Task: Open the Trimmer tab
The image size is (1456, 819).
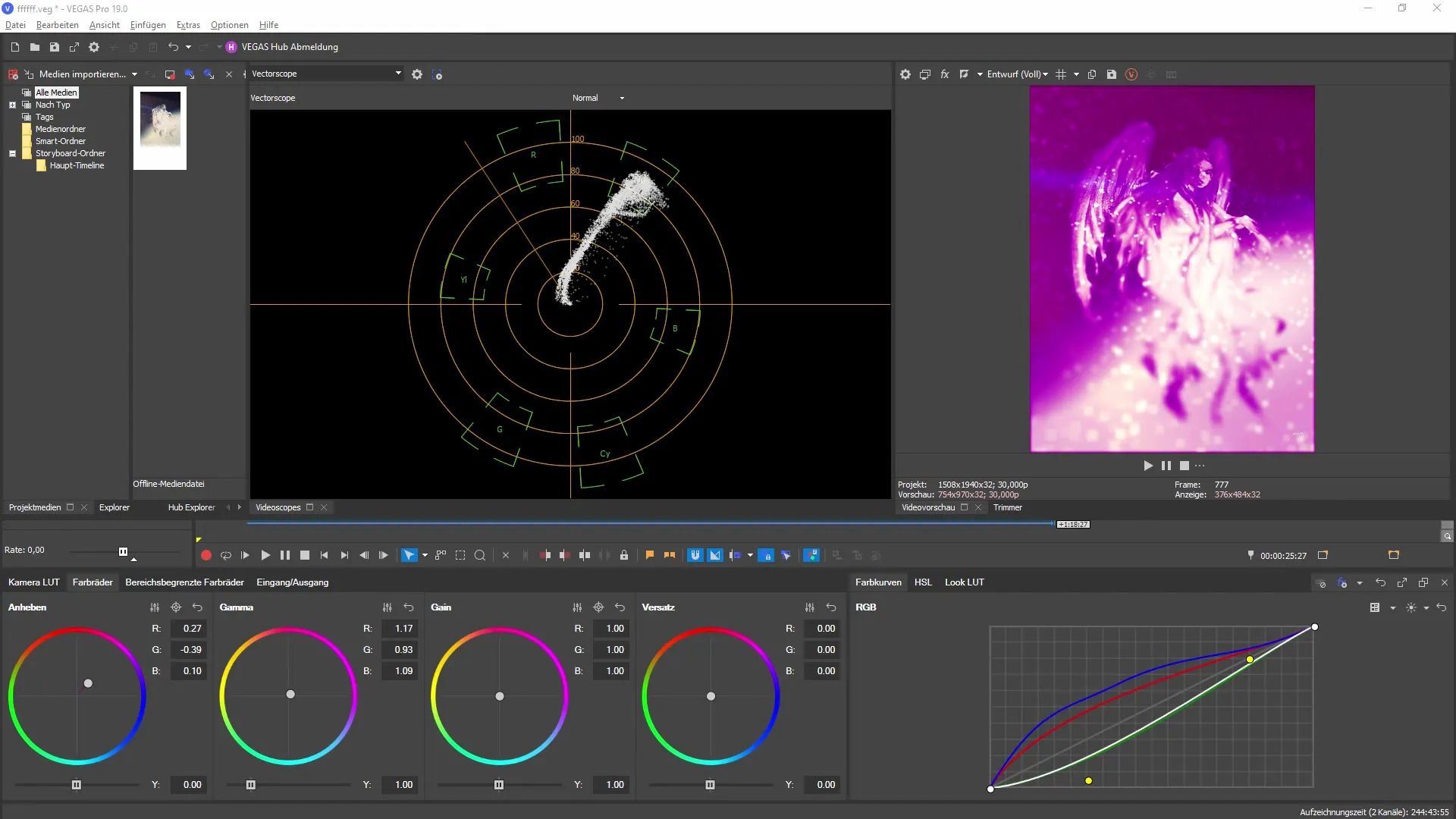Action: pos(1007,508)
